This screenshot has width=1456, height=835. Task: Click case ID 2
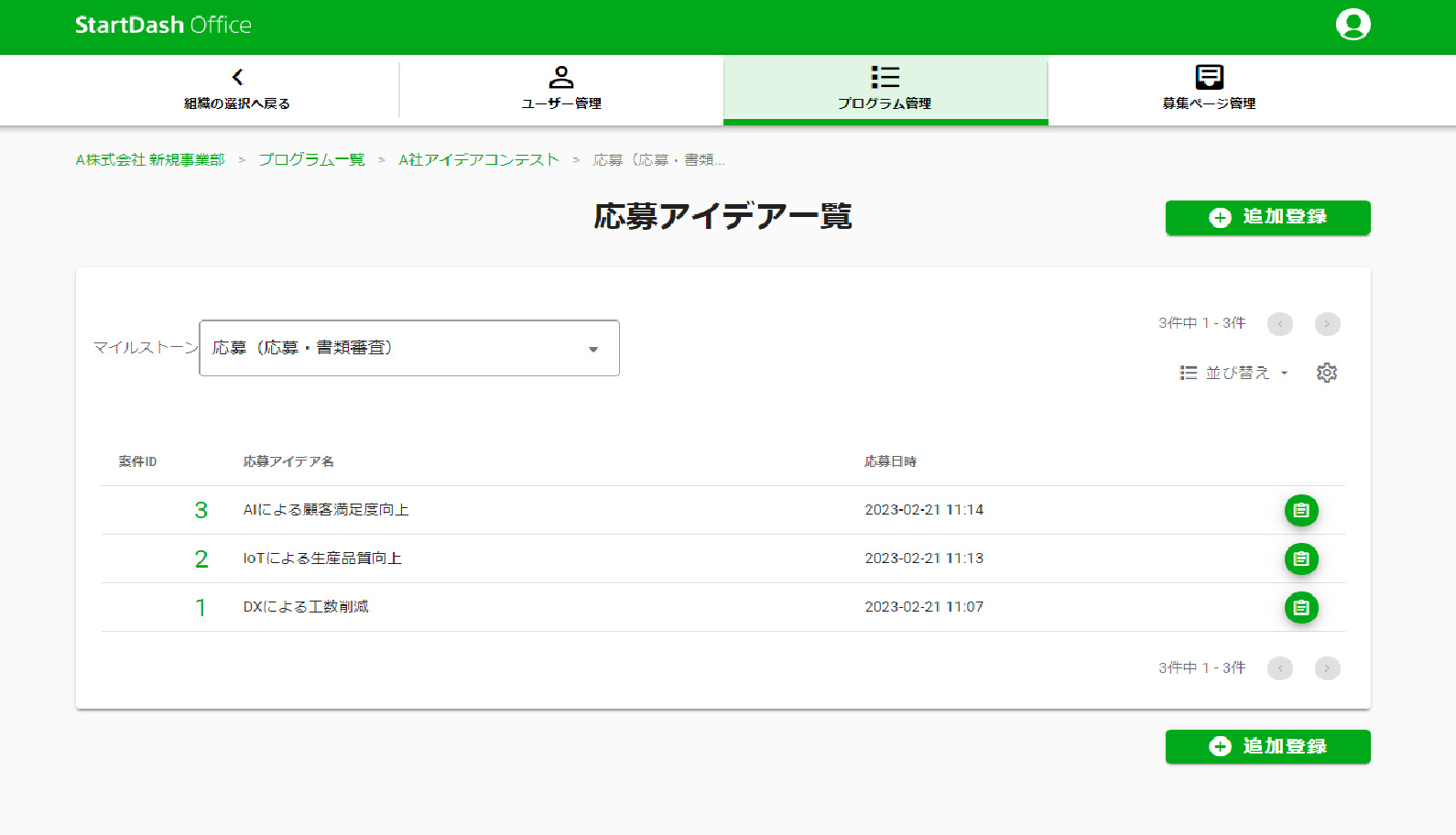(x=201, y=558)
